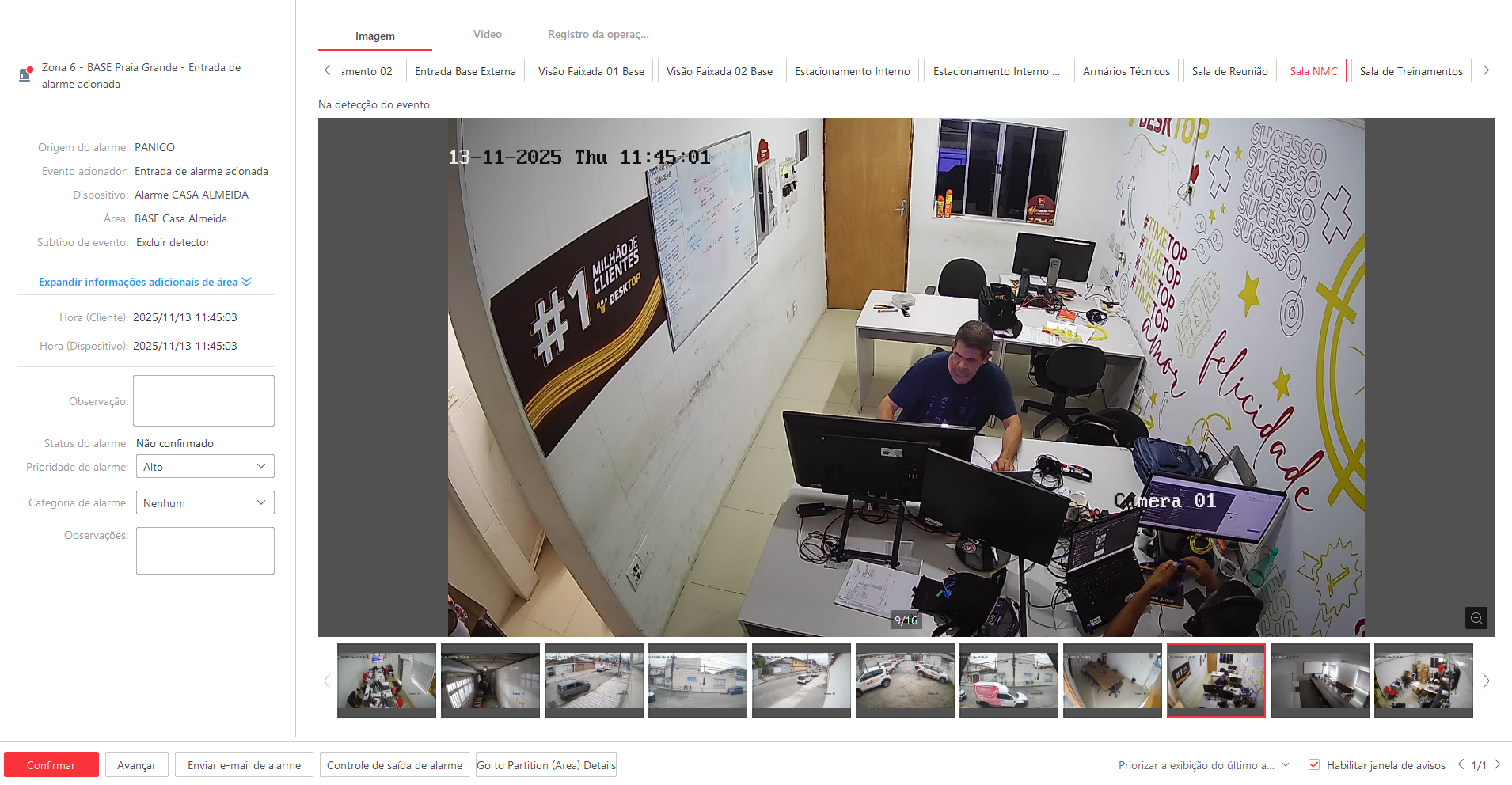Screen dimensions: 1512x785
Task: Expand informações adicionais de área
Action: pos(145,282)
